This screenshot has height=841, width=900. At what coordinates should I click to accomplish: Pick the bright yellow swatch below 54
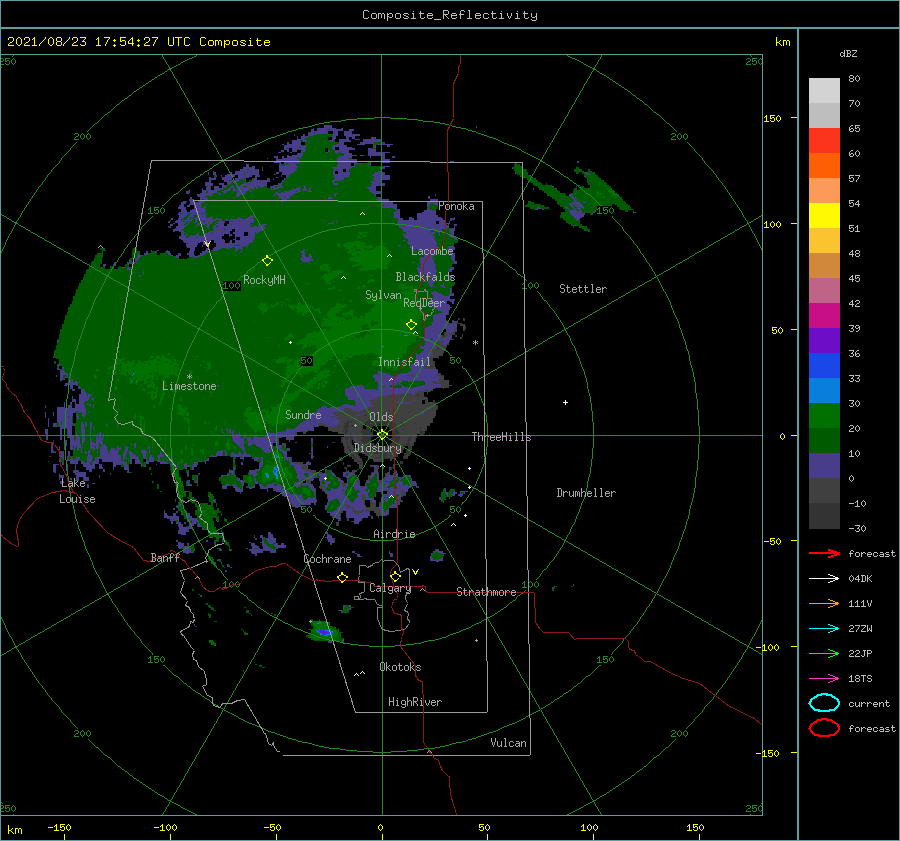coord(824,215)
